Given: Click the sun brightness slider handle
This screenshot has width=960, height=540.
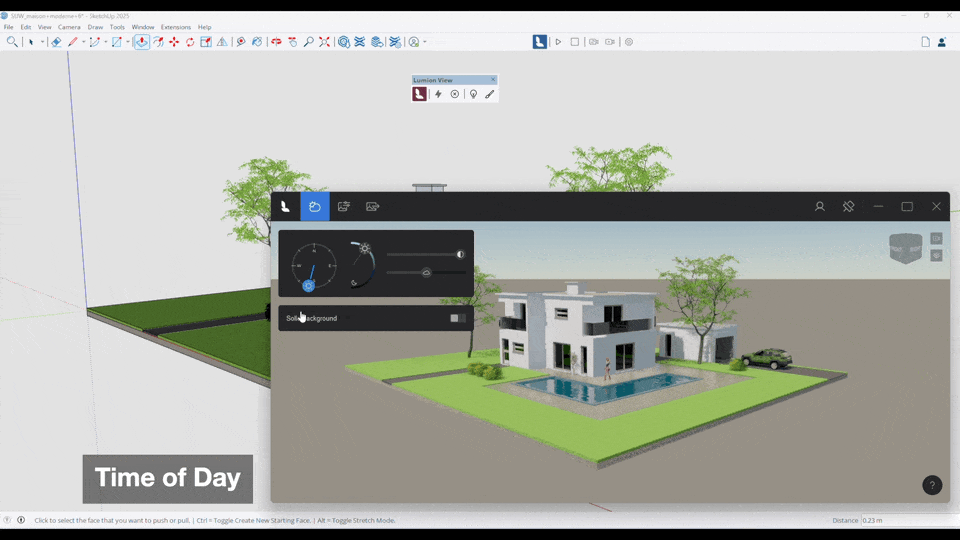Looking at the screenshot, I should (x=460, y=254).
